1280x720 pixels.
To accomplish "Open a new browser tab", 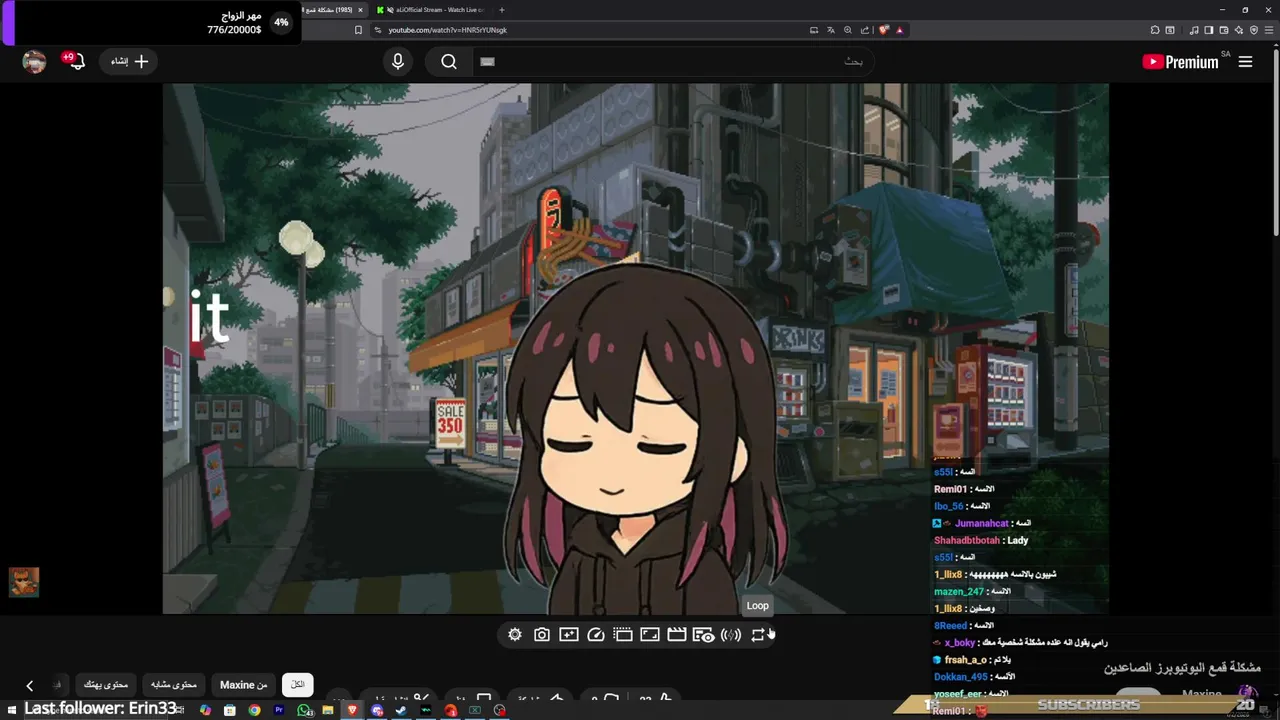I will (x=502, y=10).
